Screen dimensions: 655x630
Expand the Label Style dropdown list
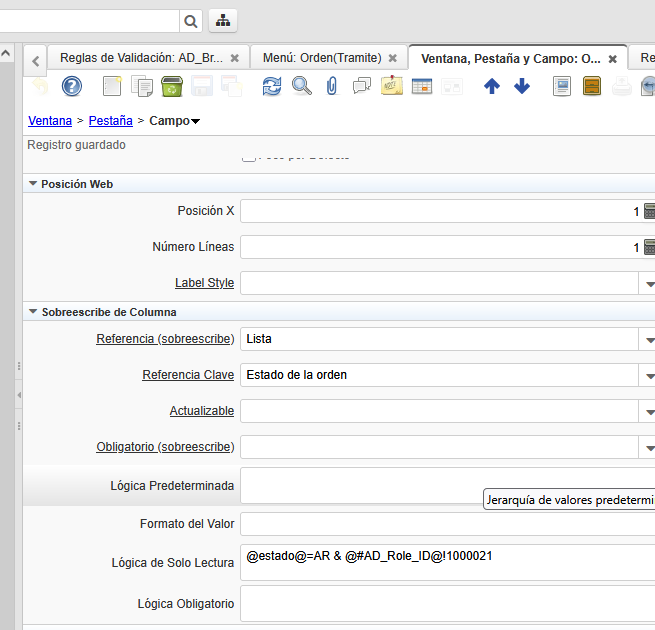648,284
